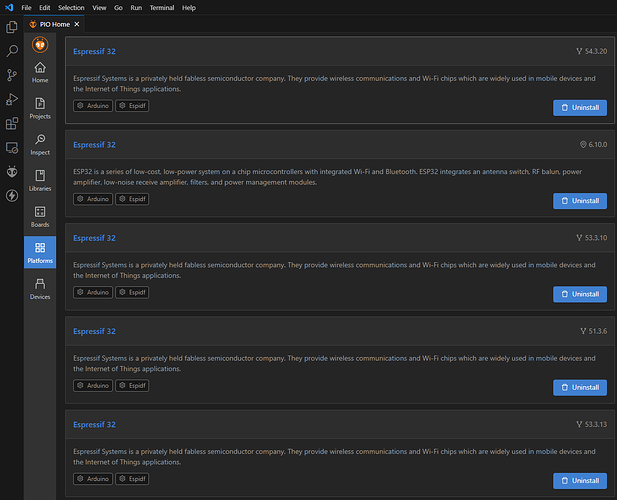Open the Explorer view in activity bar

pyautogui.click(x=12, y=27)
